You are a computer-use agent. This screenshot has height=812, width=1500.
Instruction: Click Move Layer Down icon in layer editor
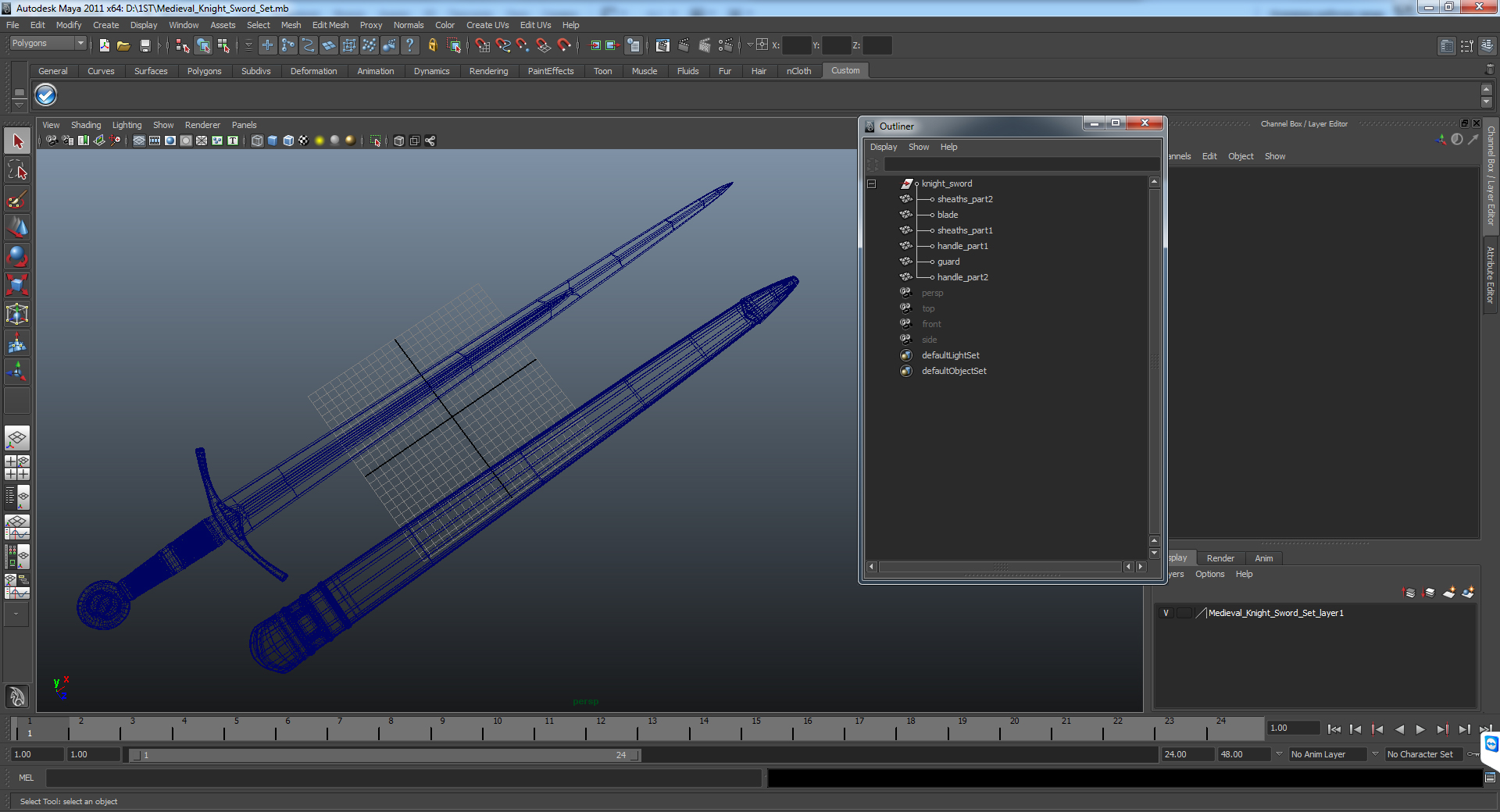tap(1429, 593)
